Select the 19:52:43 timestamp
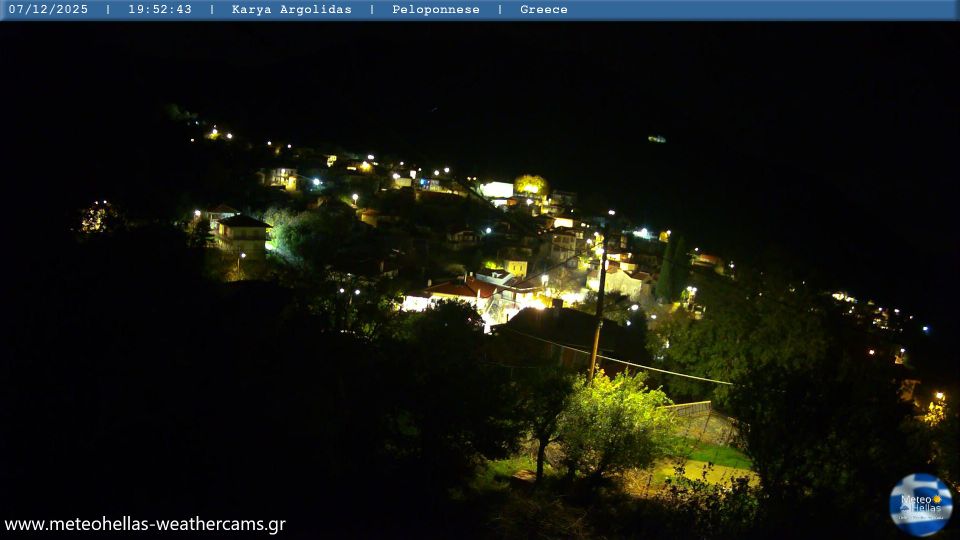 (160, 10)
